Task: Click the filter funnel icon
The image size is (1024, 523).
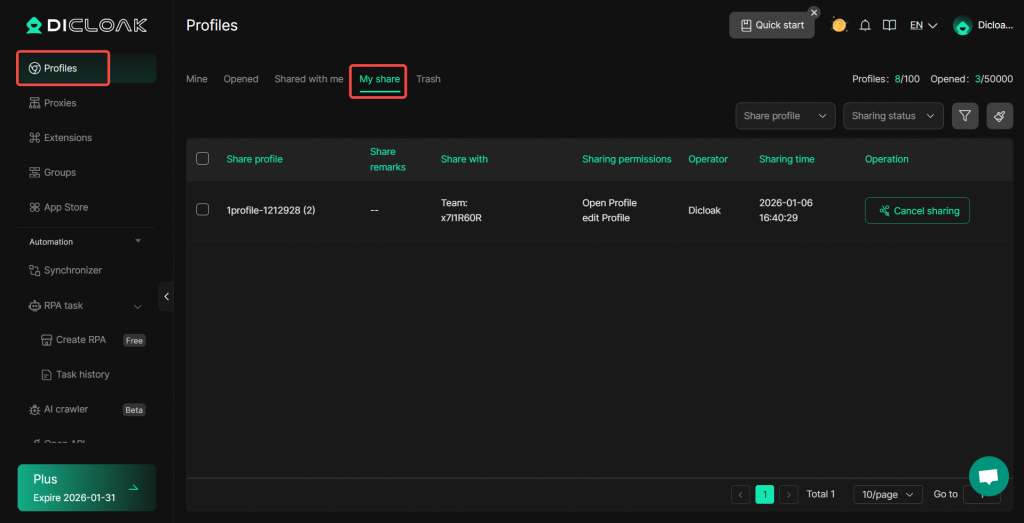Action: tap(965, 116)
